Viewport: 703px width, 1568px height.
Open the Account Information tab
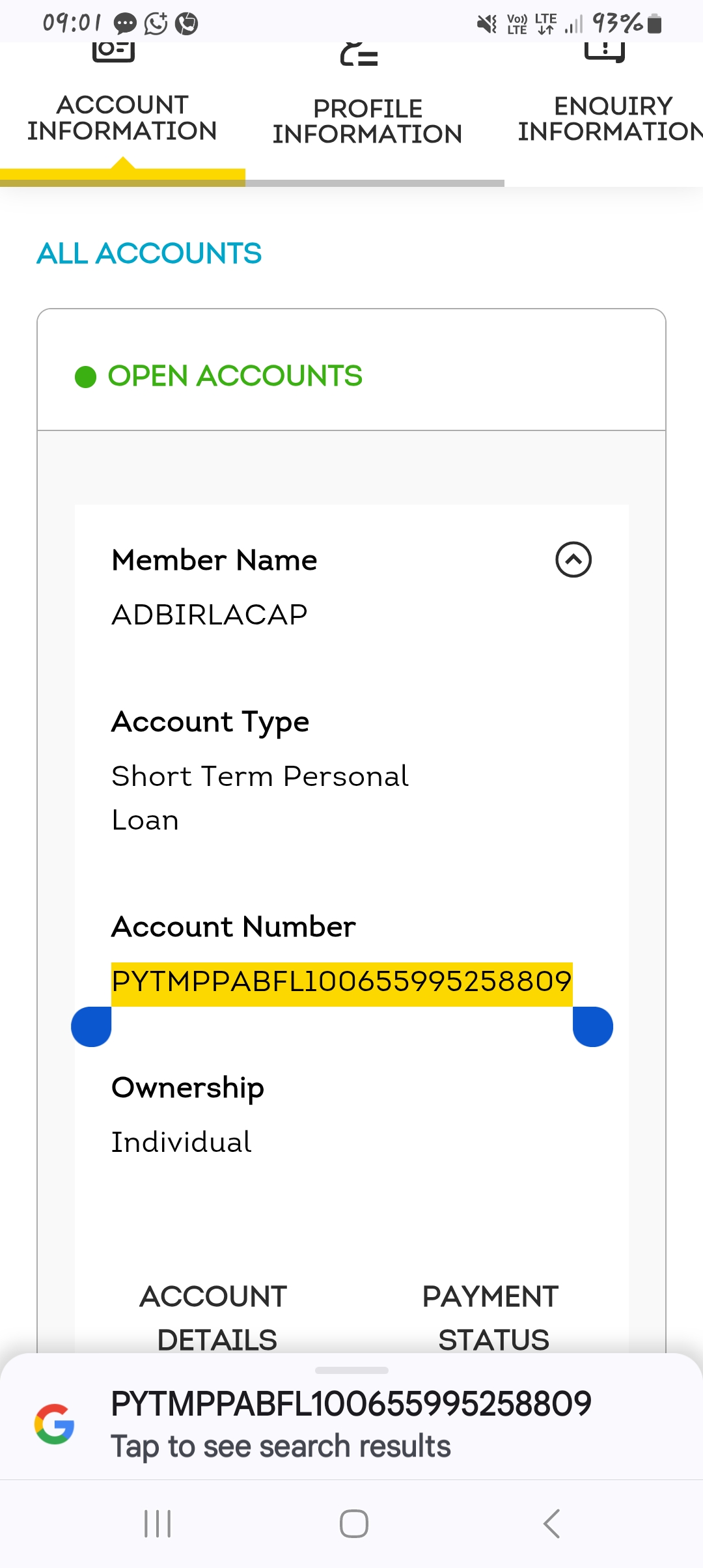122,118
